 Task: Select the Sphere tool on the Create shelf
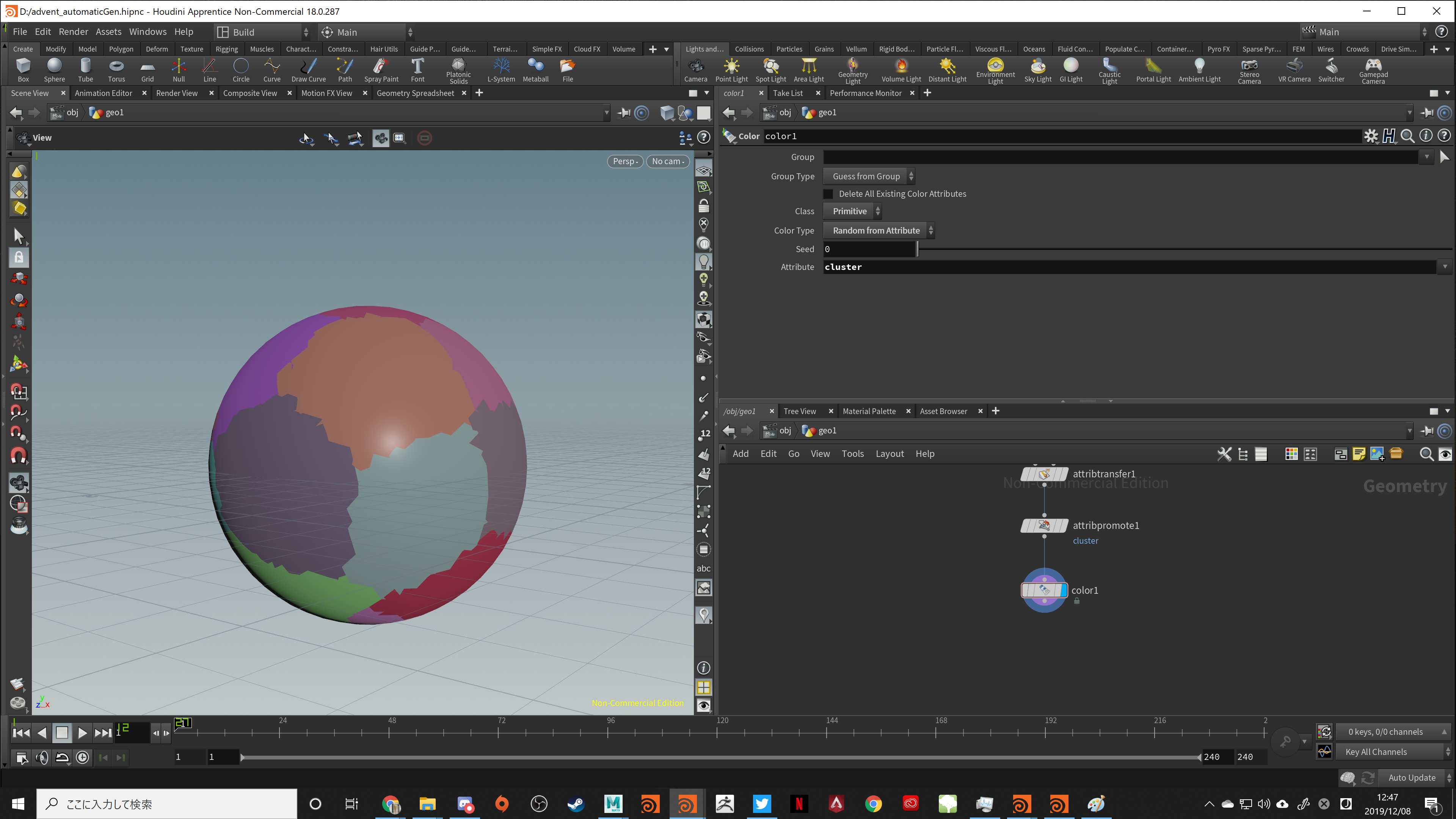coord(54,69)
